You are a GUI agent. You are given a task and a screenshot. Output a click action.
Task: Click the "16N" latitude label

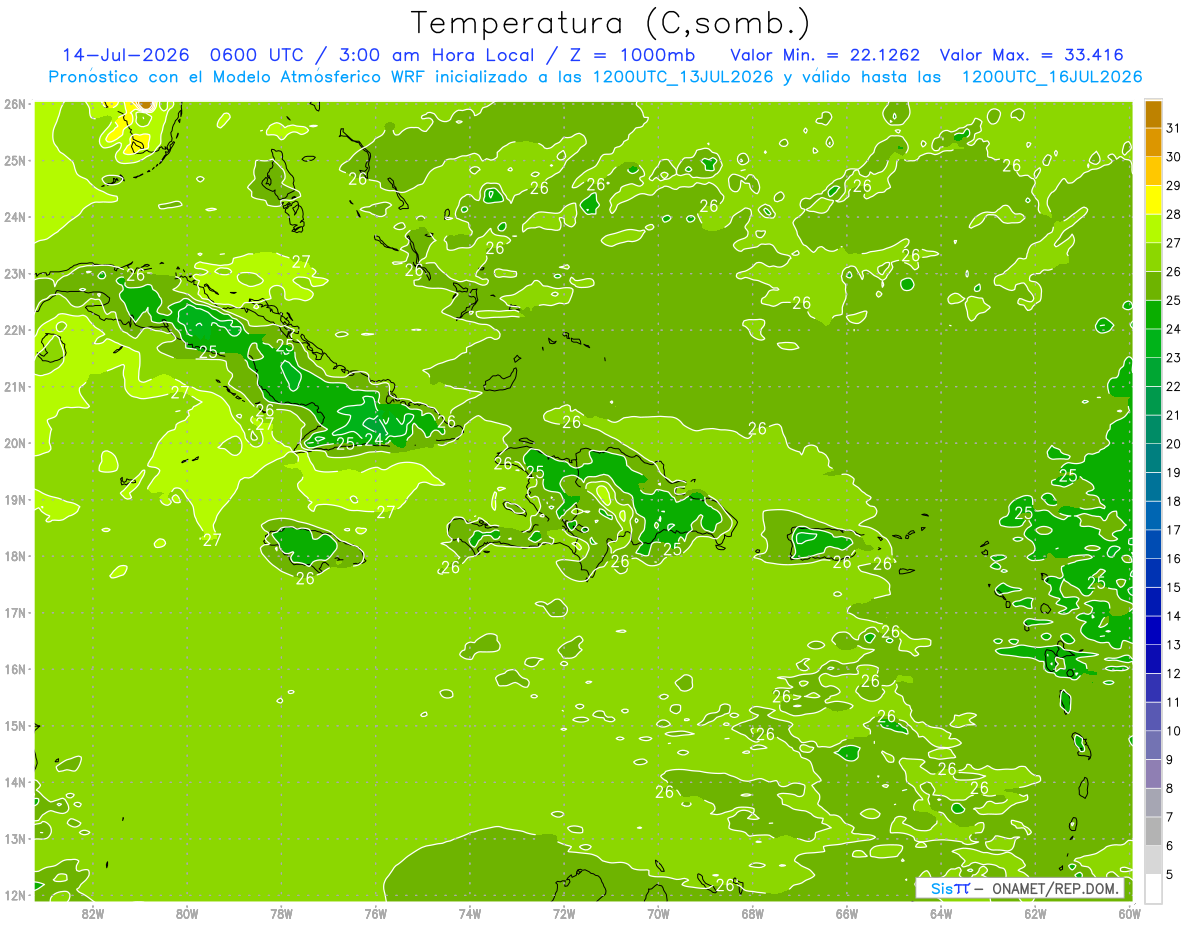(16, 669)
